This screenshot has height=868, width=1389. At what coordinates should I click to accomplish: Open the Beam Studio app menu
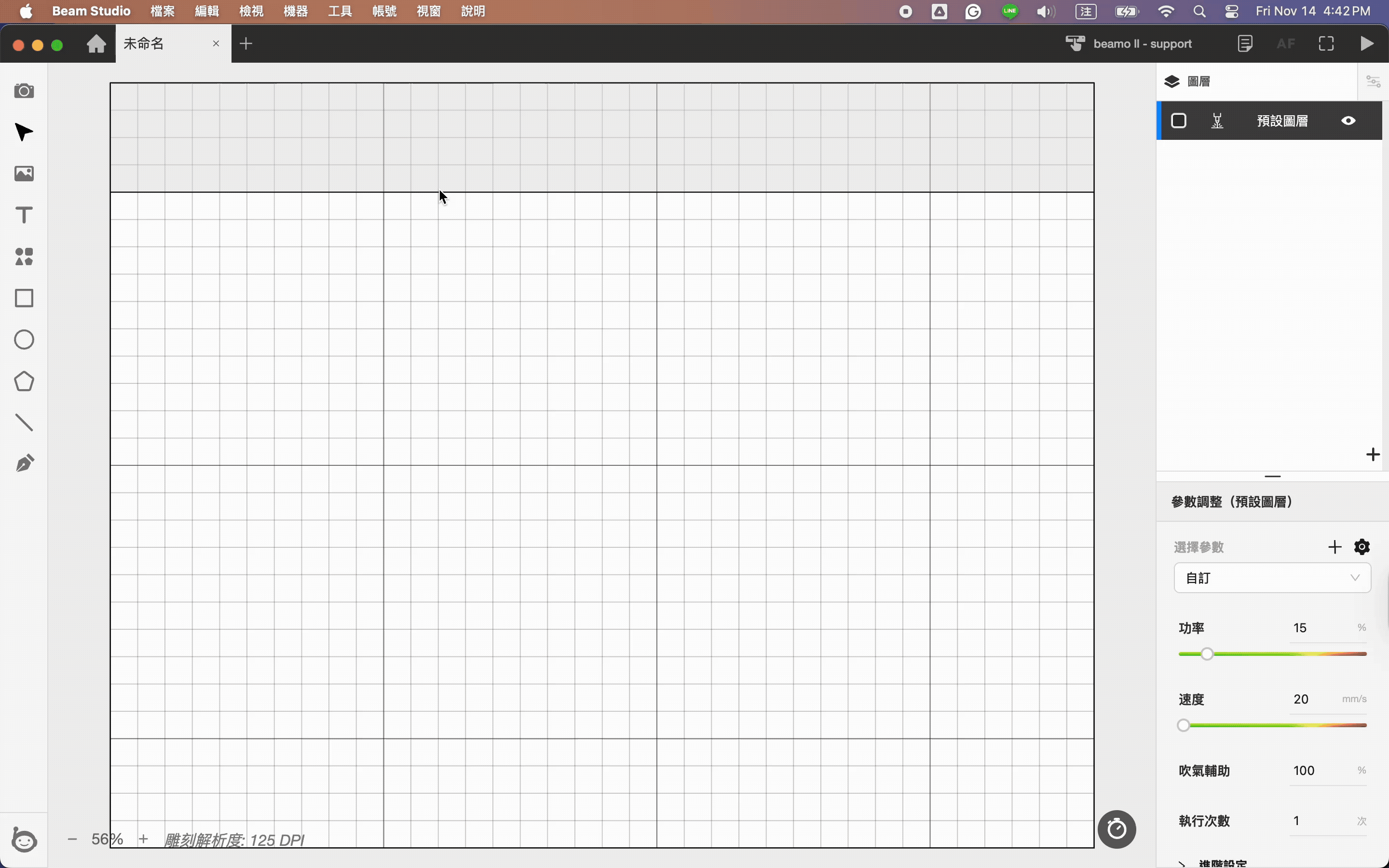point(91,12)
